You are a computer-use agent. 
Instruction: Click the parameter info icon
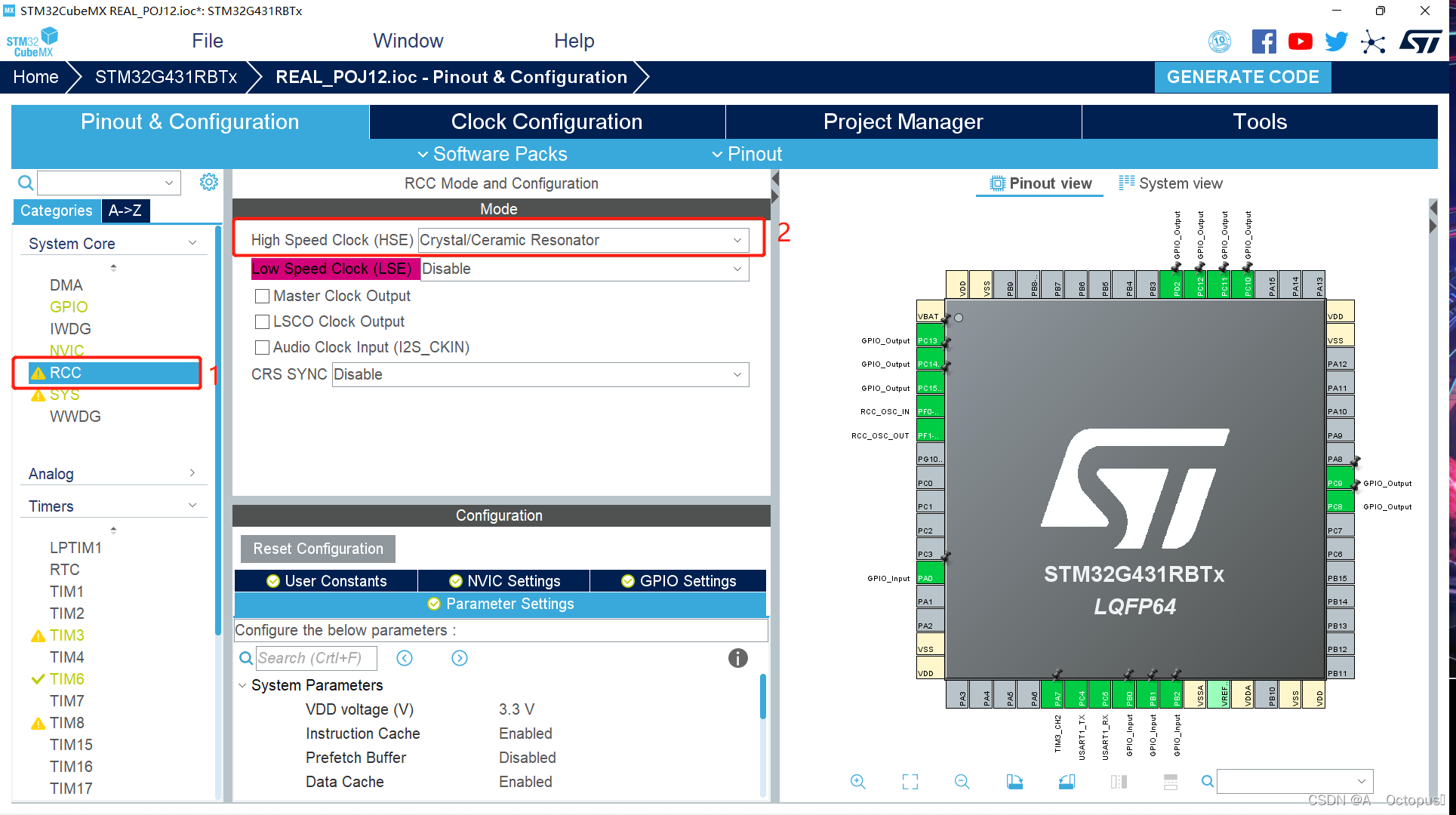point(737,658)
